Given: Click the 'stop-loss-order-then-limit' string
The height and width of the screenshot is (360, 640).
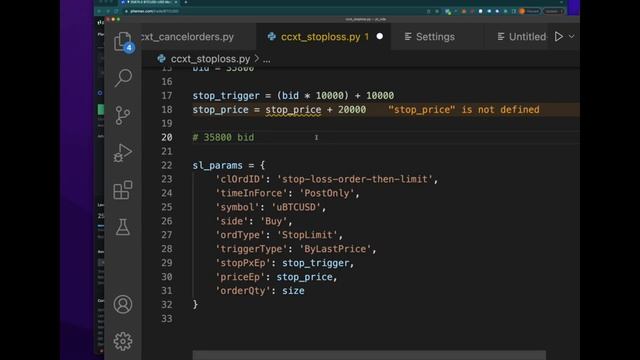Looking at the screenshot, I should click(x=355, y=179).
